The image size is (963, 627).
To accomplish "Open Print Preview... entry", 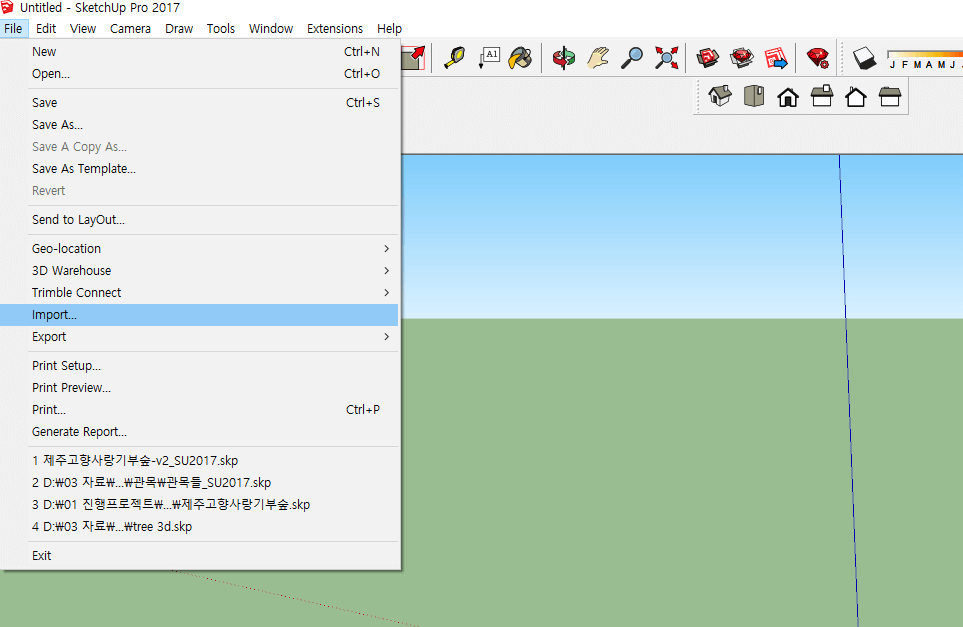I will point(199,388).
